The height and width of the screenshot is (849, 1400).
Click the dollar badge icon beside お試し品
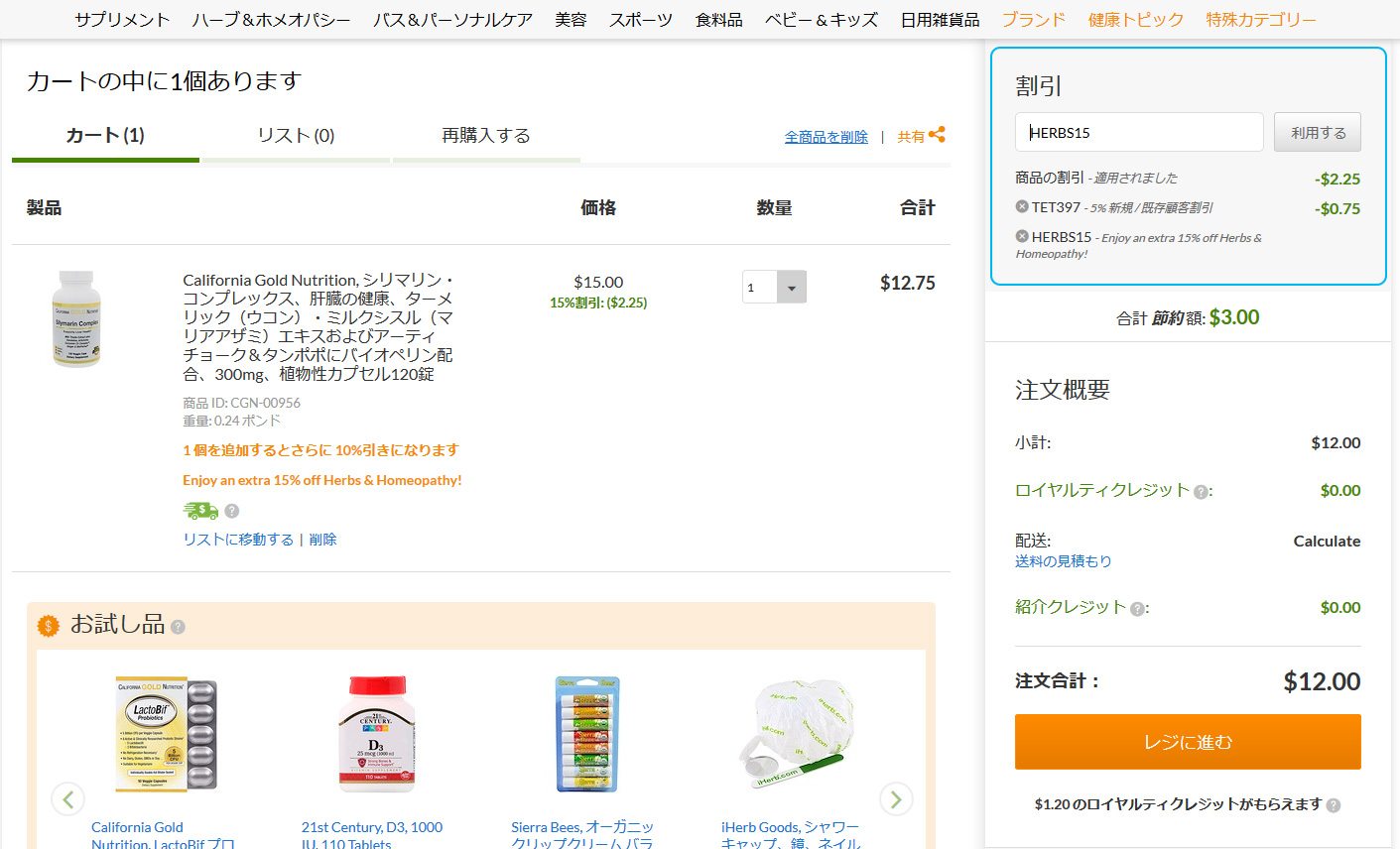click(x=48, y=626)
